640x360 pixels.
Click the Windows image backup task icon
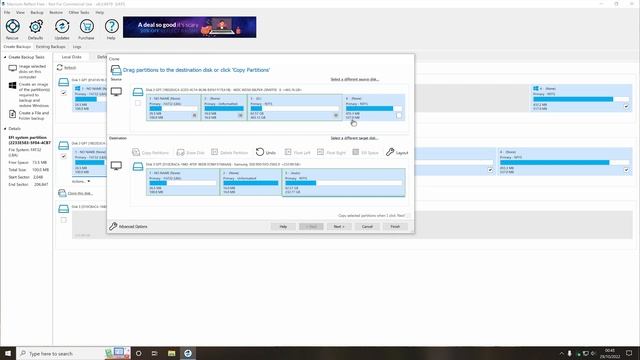pos(13,85)
